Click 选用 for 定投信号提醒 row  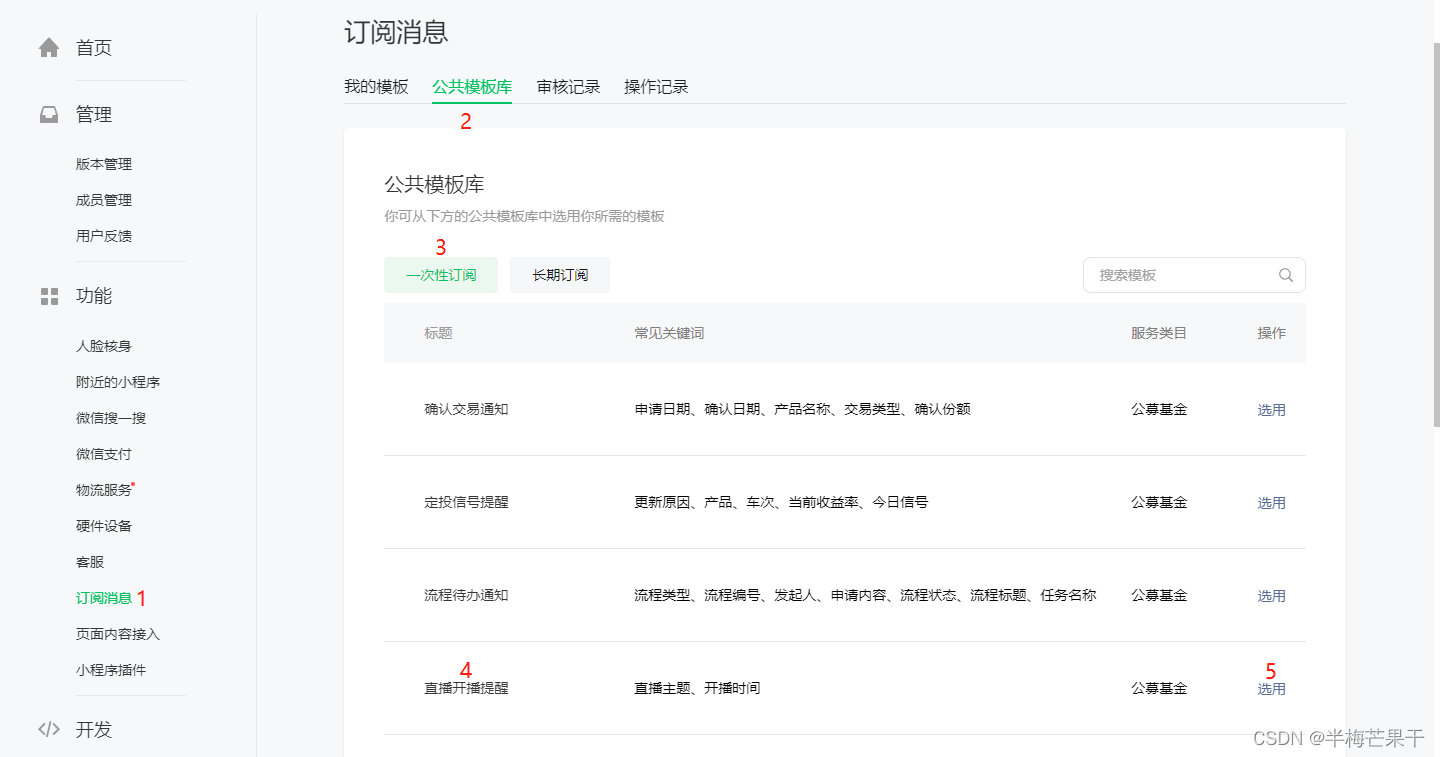pyautogui.click(x=1271, y=502)
